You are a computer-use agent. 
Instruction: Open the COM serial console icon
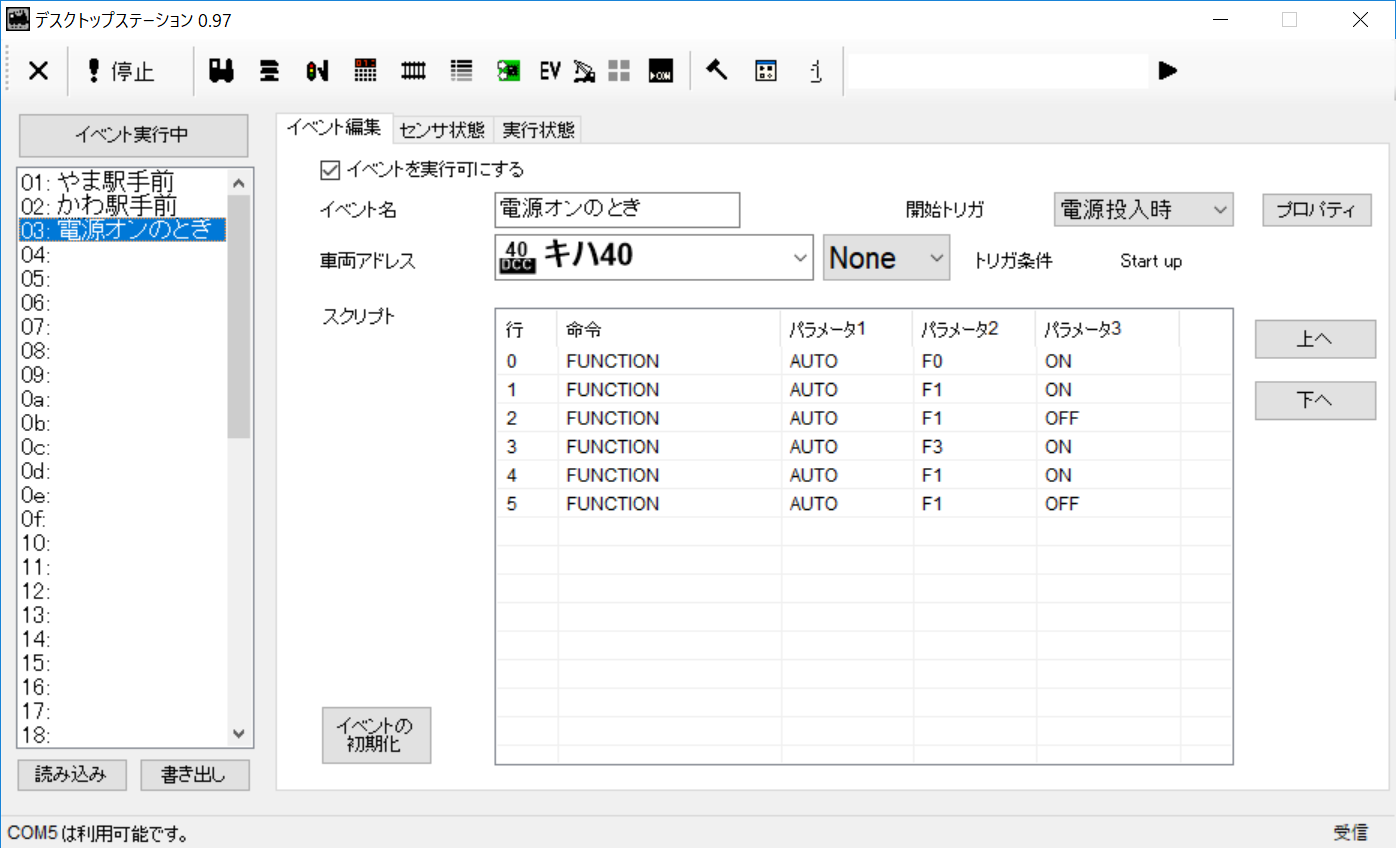click(x=660, y=71)
